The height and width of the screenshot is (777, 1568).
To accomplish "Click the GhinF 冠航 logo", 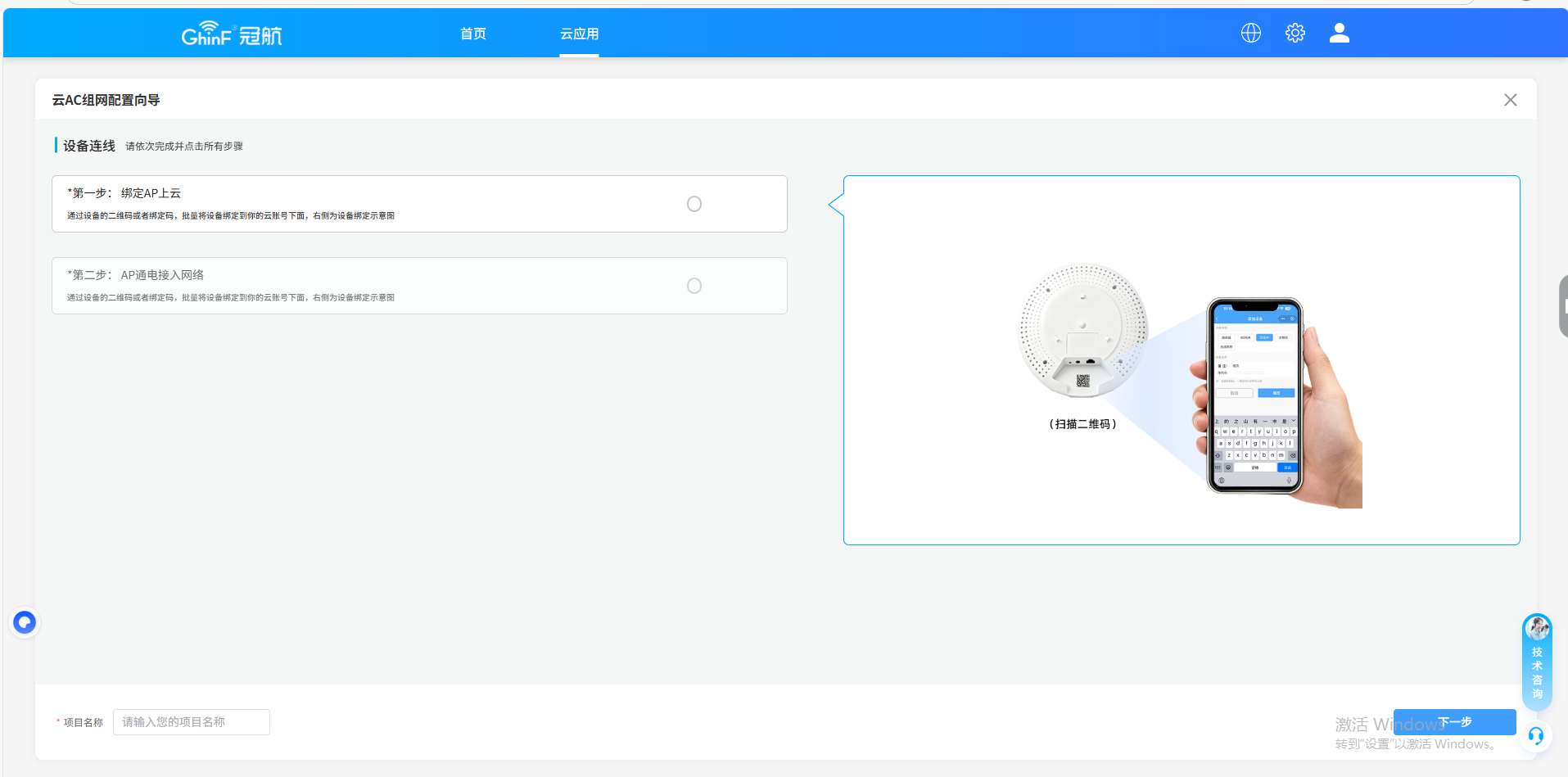I will (232, 34).
